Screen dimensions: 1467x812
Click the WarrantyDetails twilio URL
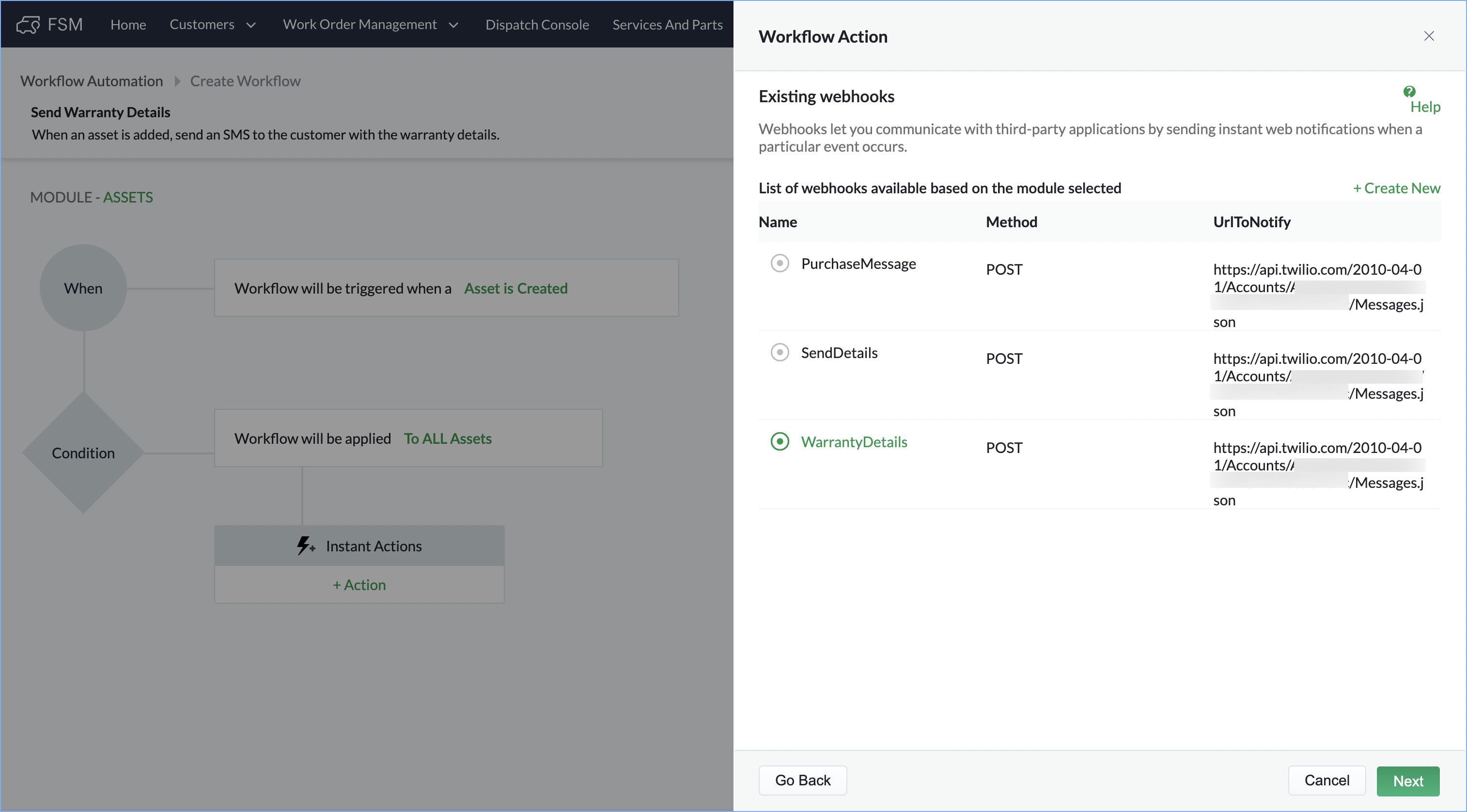pyautogui.click(x=1318, y=474)
